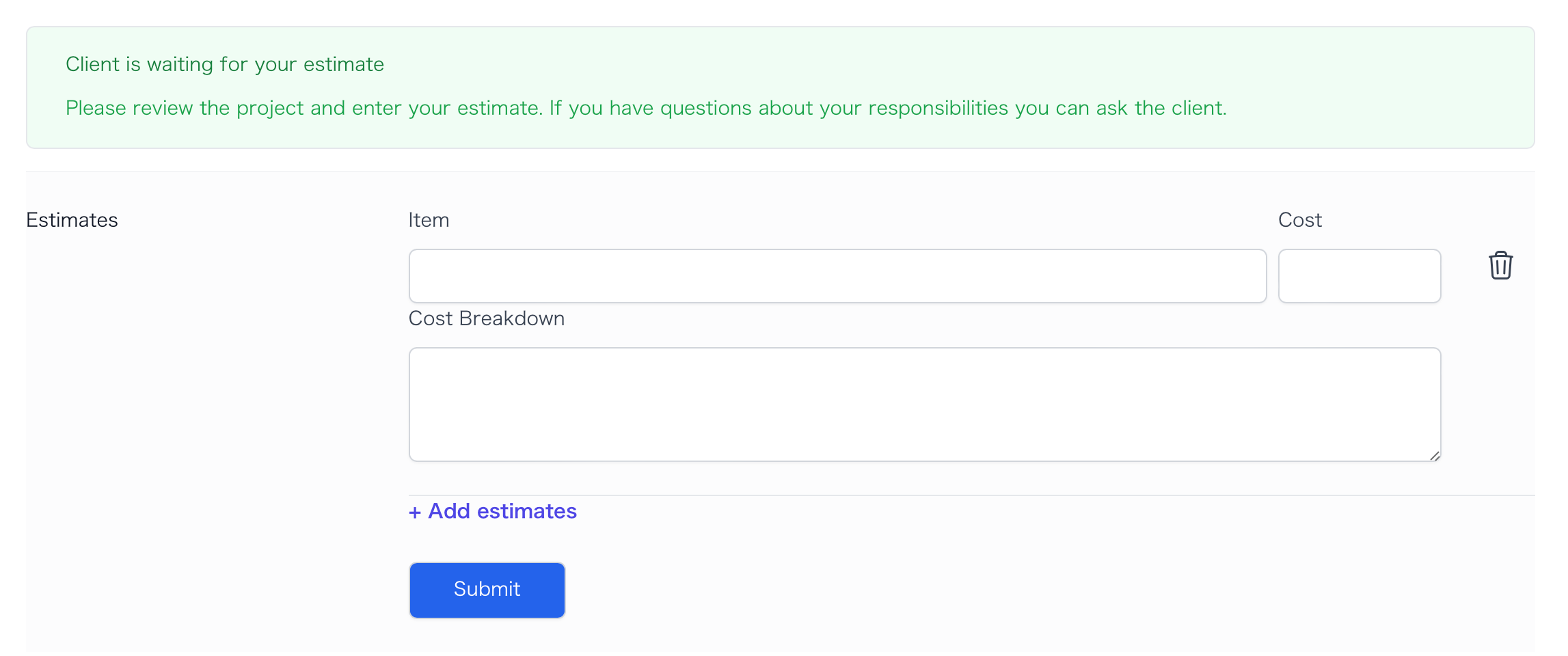The height and width of the screenshot is (656, 1568).
Task: Click the Cost Breakdown label
Action: pos(487,318)
